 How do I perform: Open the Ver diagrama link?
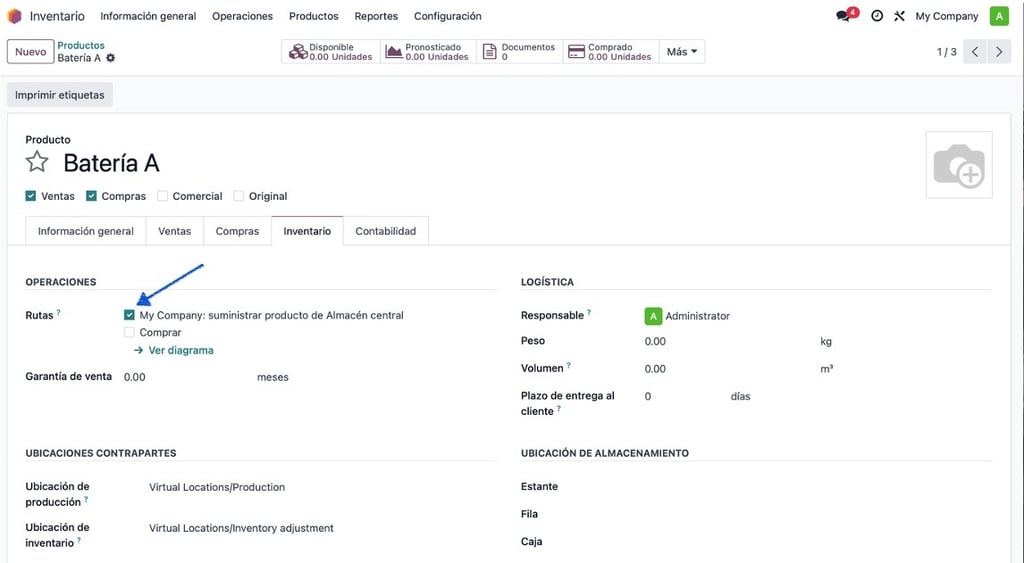(174, 351)
